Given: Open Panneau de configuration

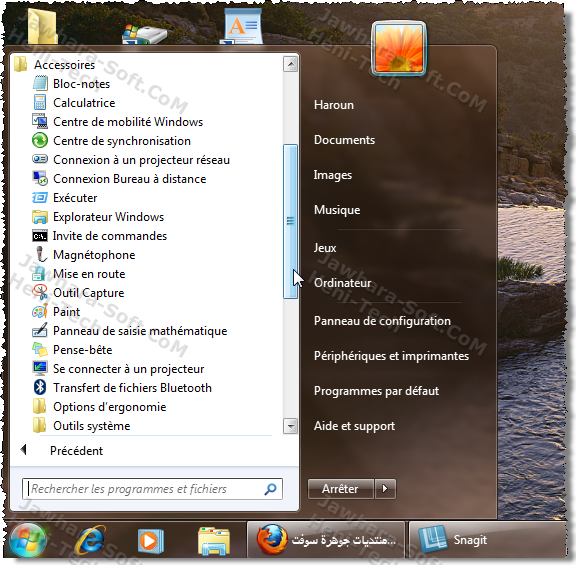Looking at the screenshot, I should pos(382,321).
